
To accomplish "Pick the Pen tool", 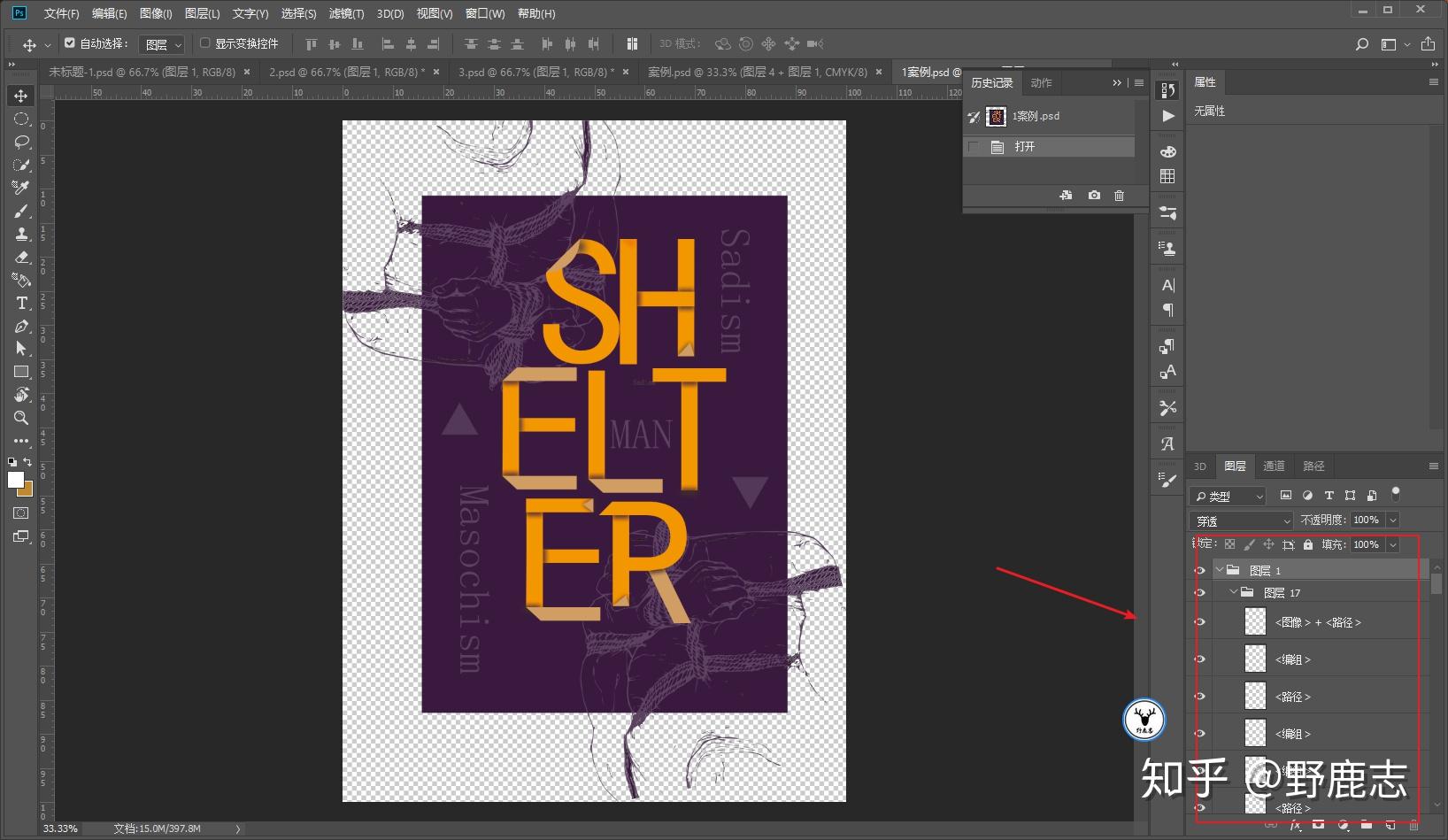I will 21,326.
